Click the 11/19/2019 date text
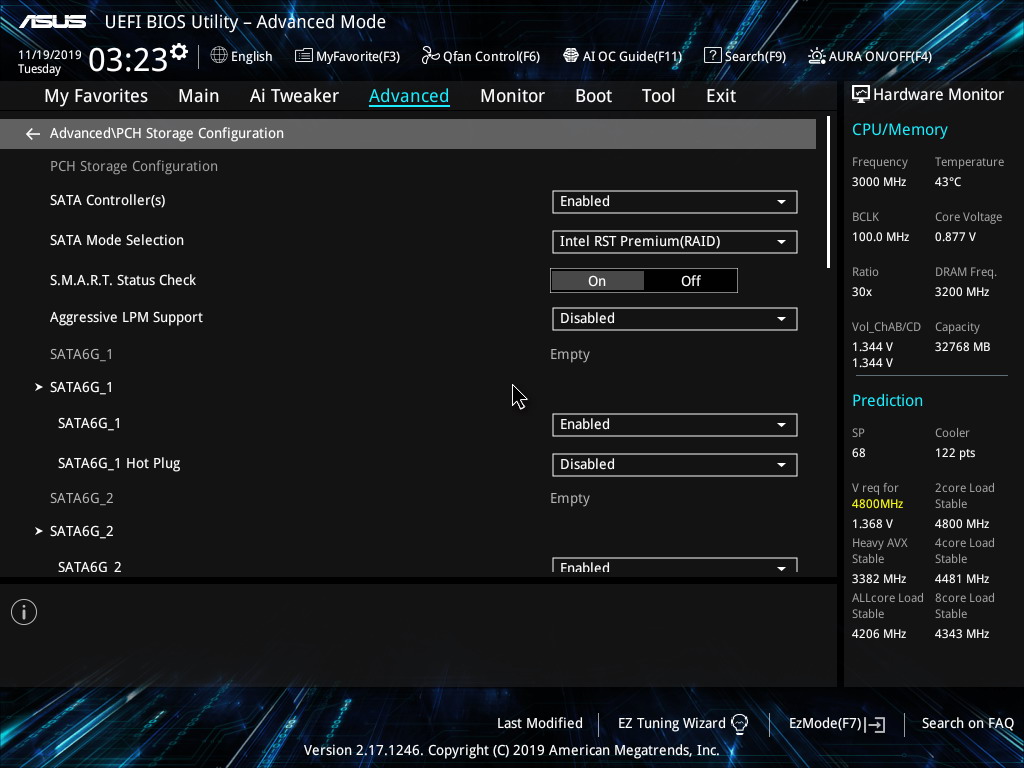The image size is (1024, 768). [50, 55]
